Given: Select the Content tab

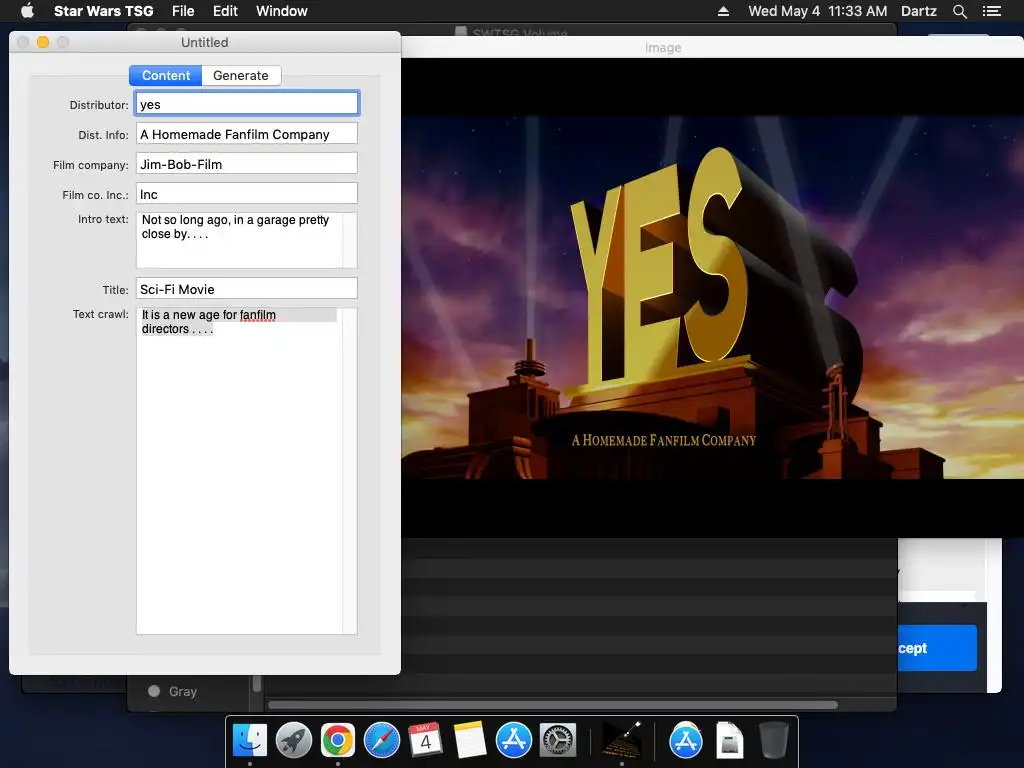Looking at the screenshot, I should click(166, 75).
